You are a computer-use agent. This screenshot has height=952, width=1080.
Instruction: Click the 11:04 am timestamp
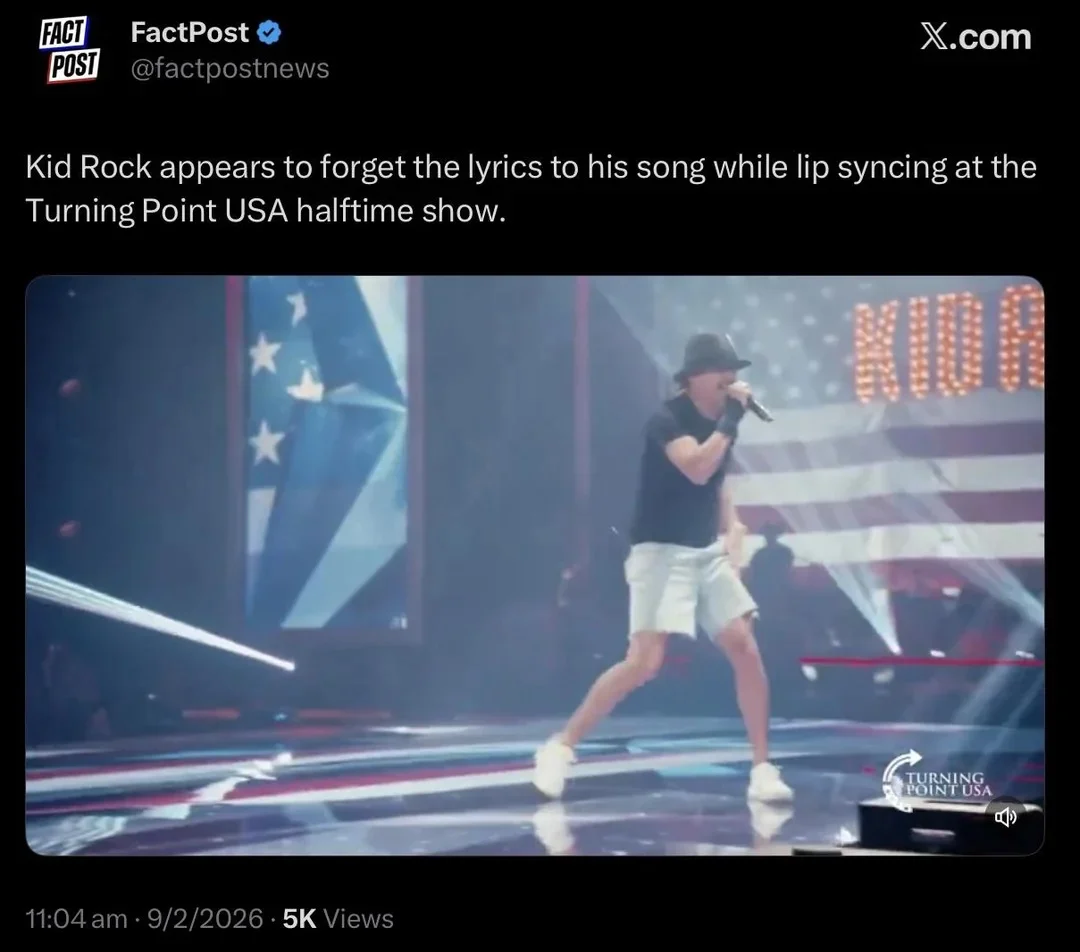76,918
